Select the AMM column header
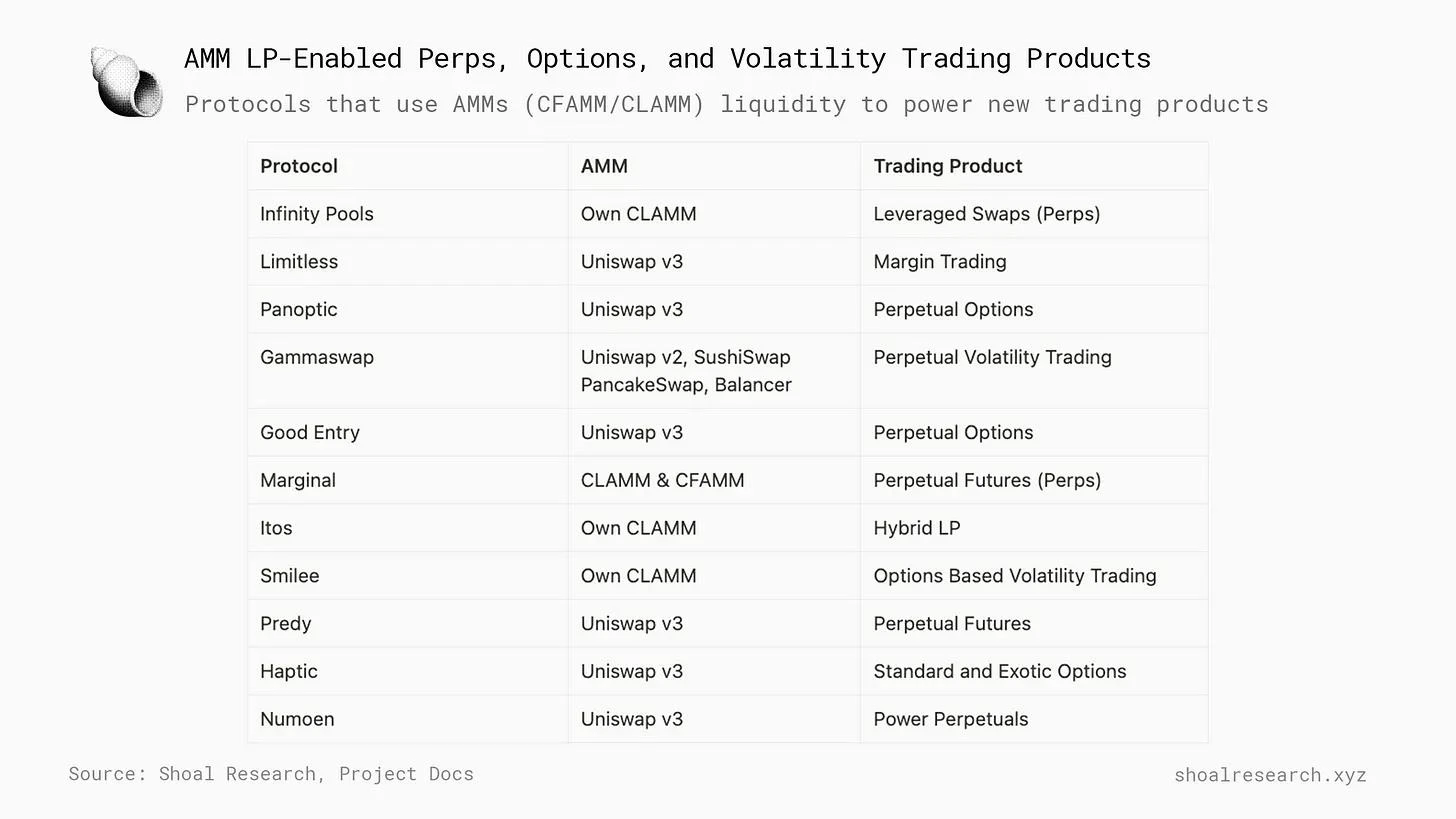 pos(604,166)
